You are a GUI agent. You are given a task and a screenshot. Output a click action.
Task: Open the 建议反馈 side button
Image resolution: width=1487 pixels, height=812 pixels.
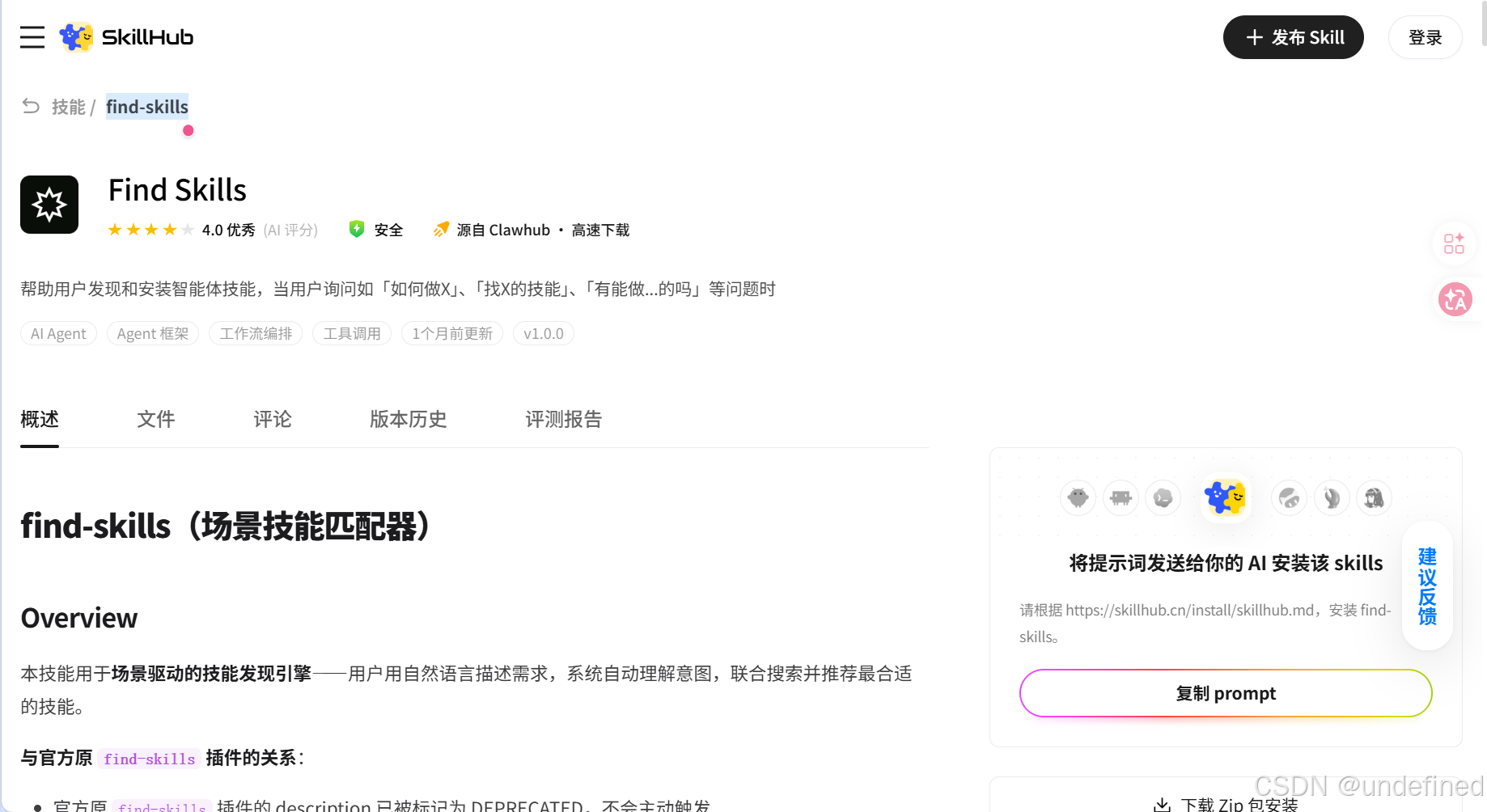coord(1427,586)
